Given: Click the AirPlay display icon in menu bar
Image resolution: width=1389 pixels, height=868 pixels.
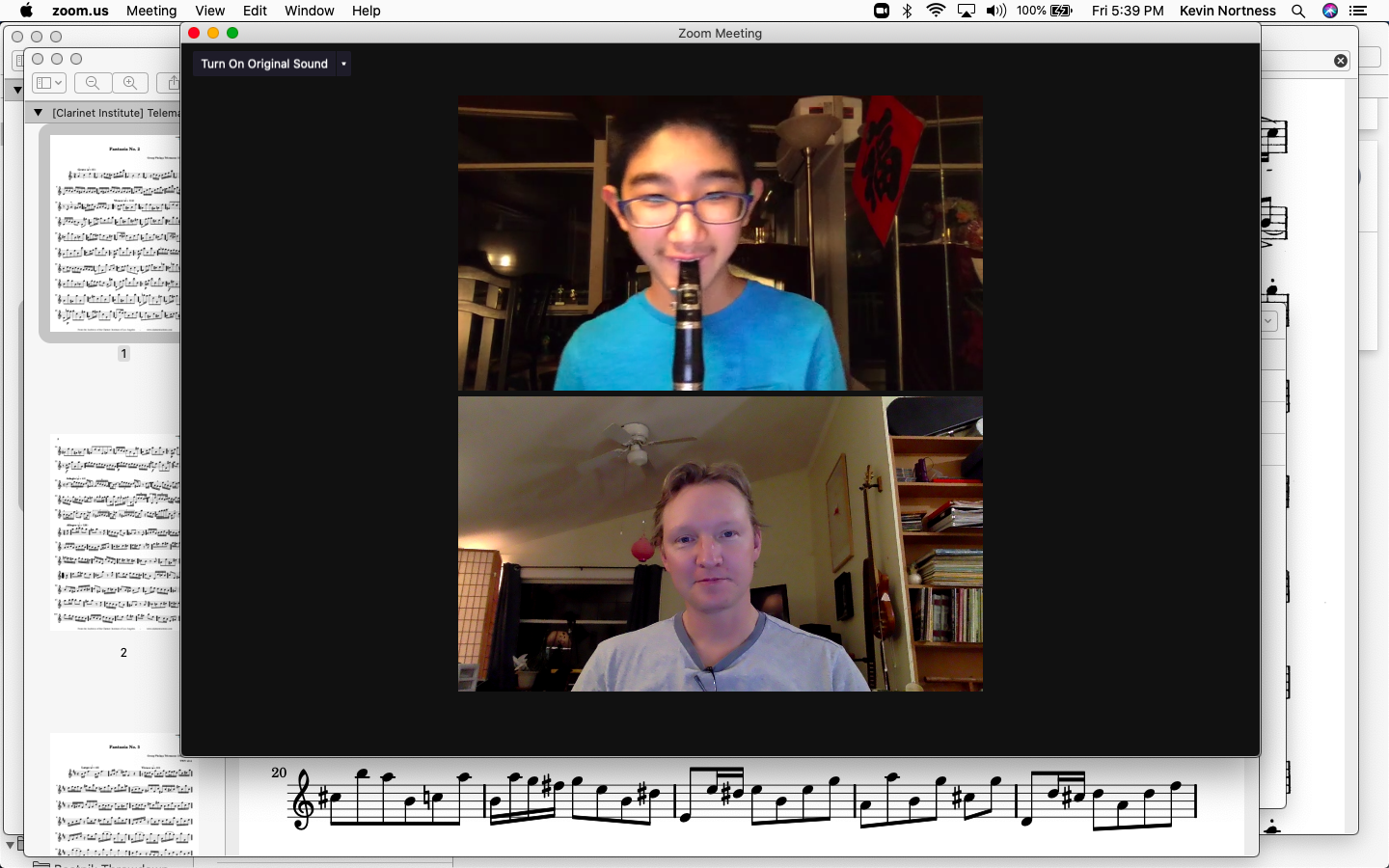Looking at the screenshot, I should click(x=966, y=11).
